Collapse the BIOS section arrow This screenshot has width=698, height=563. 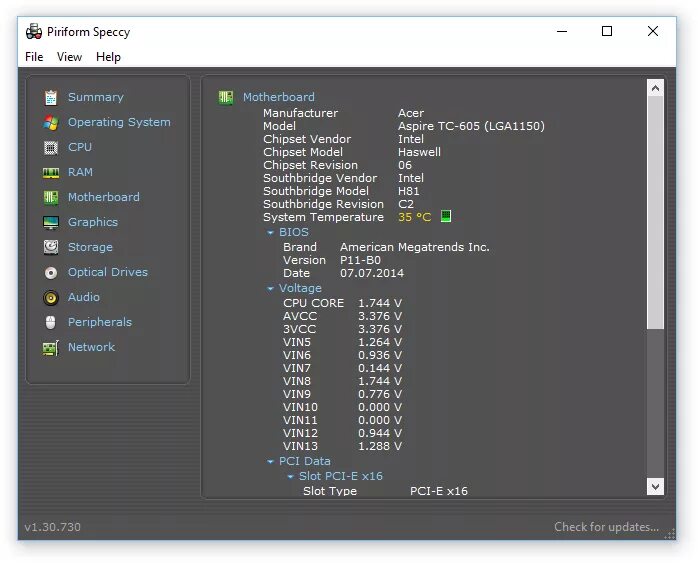point(270,232)
